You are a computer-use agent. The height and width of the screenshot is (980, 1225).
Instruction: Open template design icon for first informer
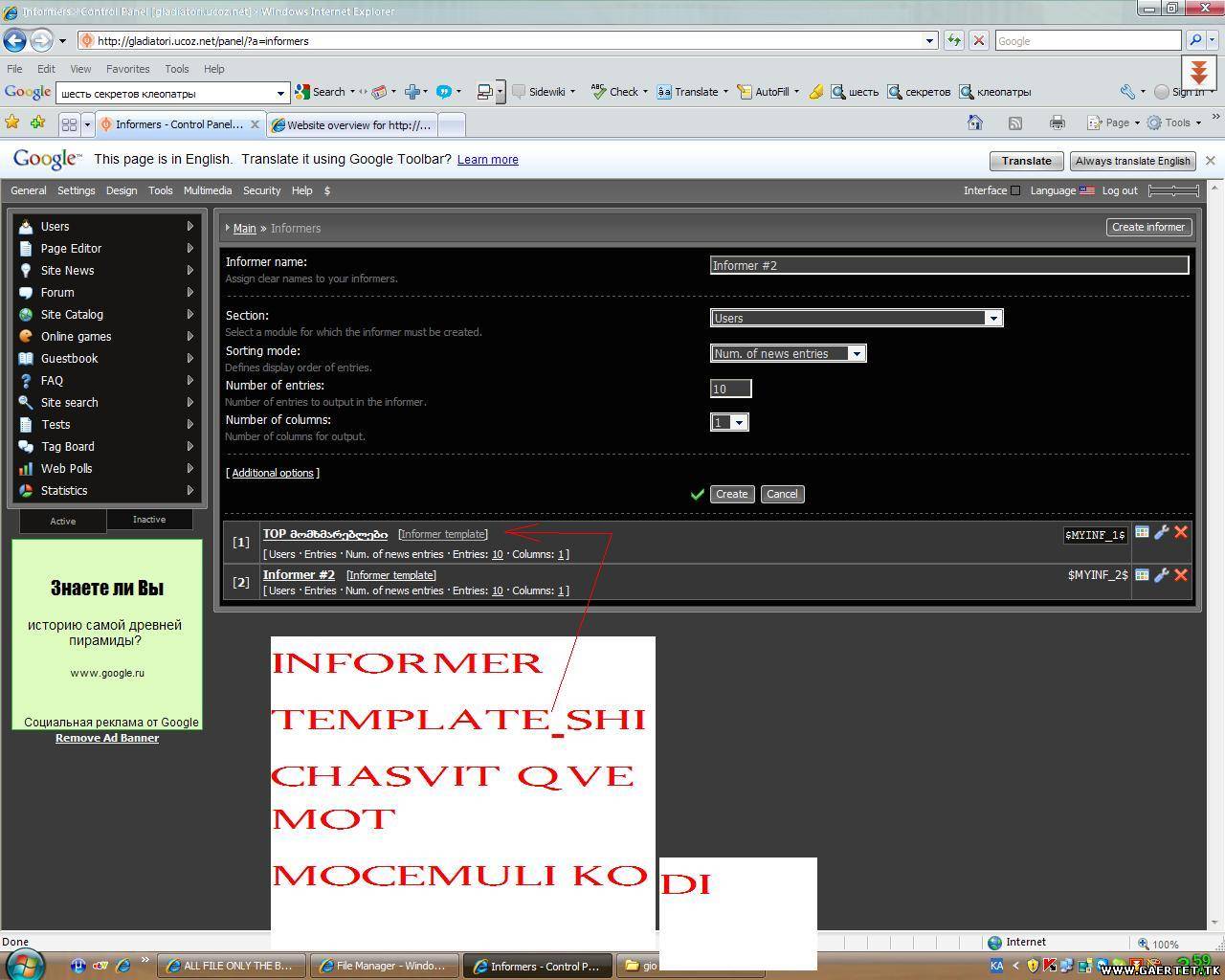pos(1142,532)
